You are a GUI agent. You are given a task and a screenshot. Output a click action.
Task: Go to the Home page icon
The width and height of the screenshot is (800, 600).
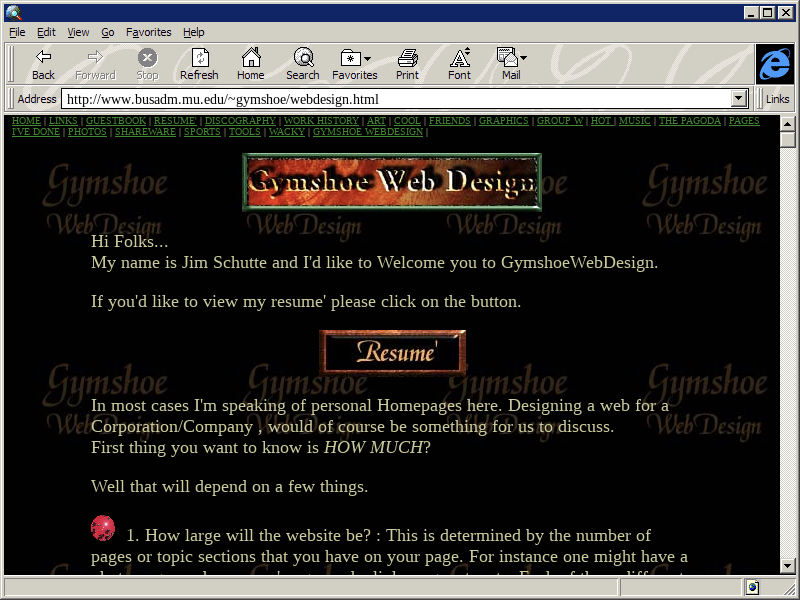coord(250,64)
